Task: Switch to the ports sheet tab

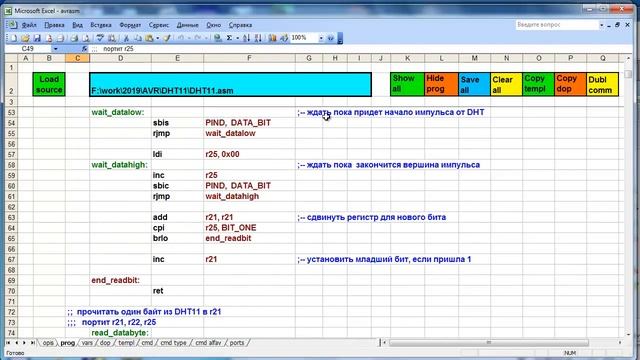Action: [237, 343]
